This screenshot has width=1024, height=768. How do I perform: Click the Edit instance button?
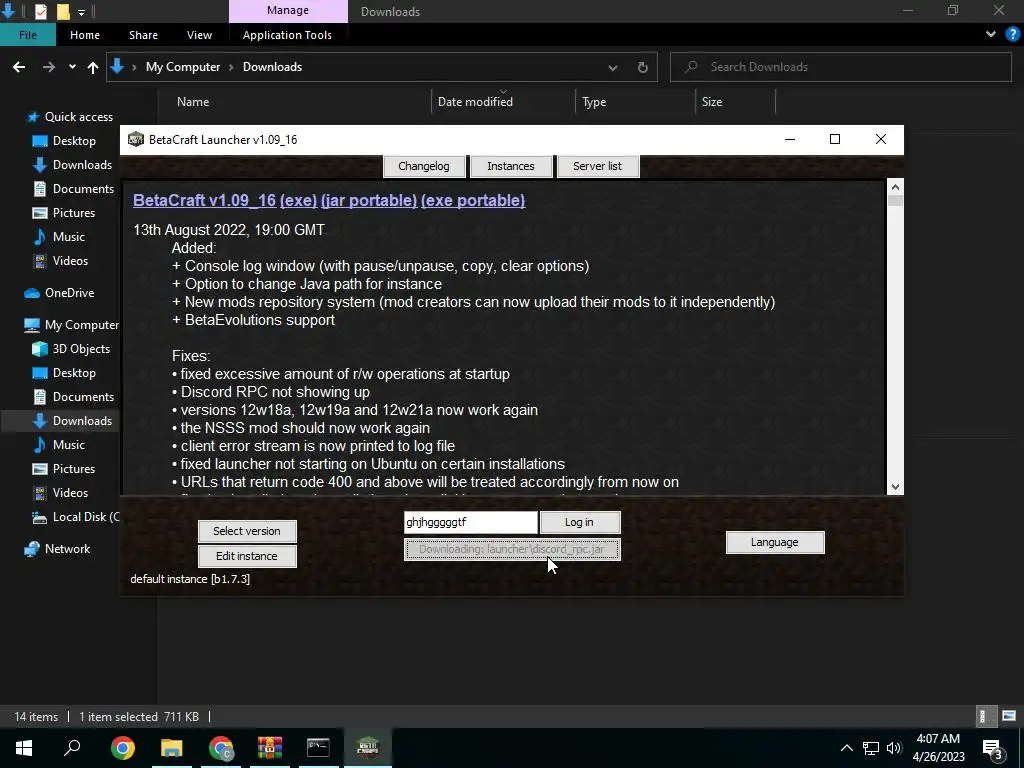(247, 556)
